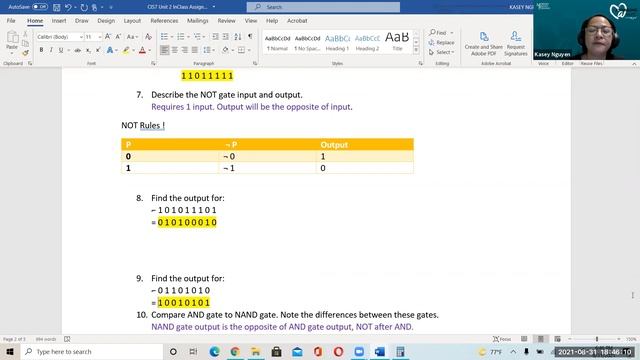Open Microsoft Edge from the taskbar
The width and height of the screenshot is (640, 360).
(x=214, y=351)
